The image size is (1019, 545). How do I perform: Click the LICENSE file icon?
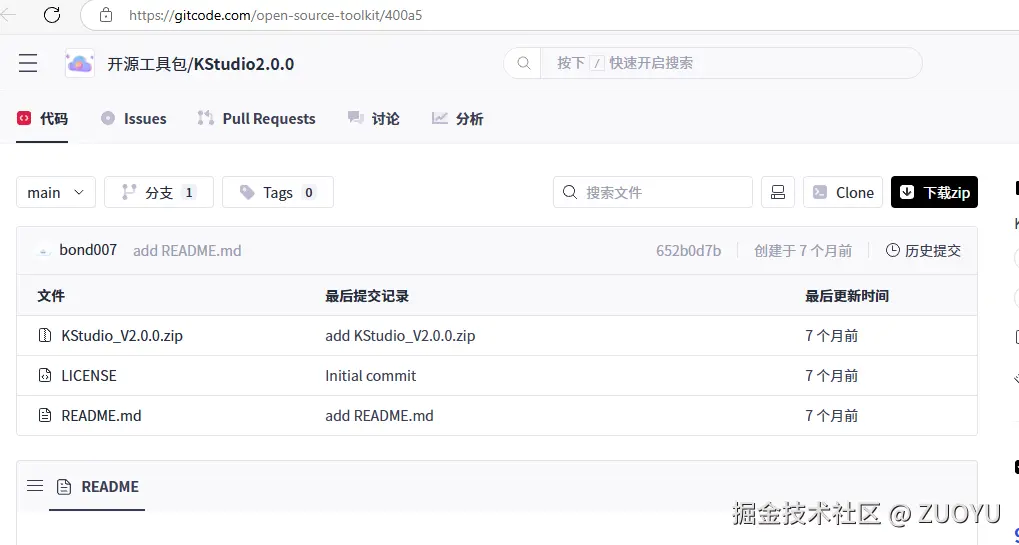coord(45,375)
